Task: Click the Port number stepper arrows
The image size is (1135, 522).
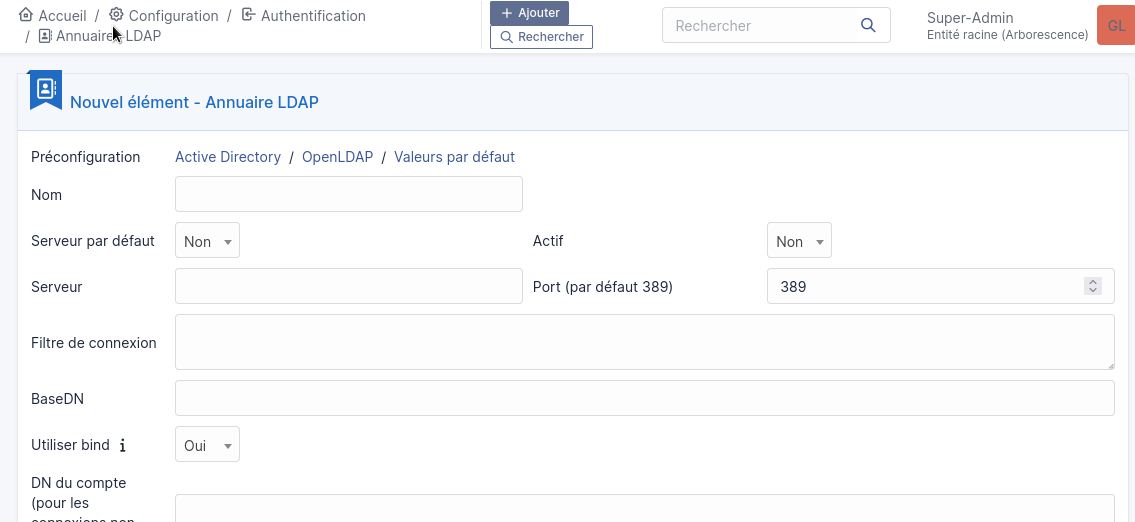Action: pyautogui.click(x=1092, y=287)
